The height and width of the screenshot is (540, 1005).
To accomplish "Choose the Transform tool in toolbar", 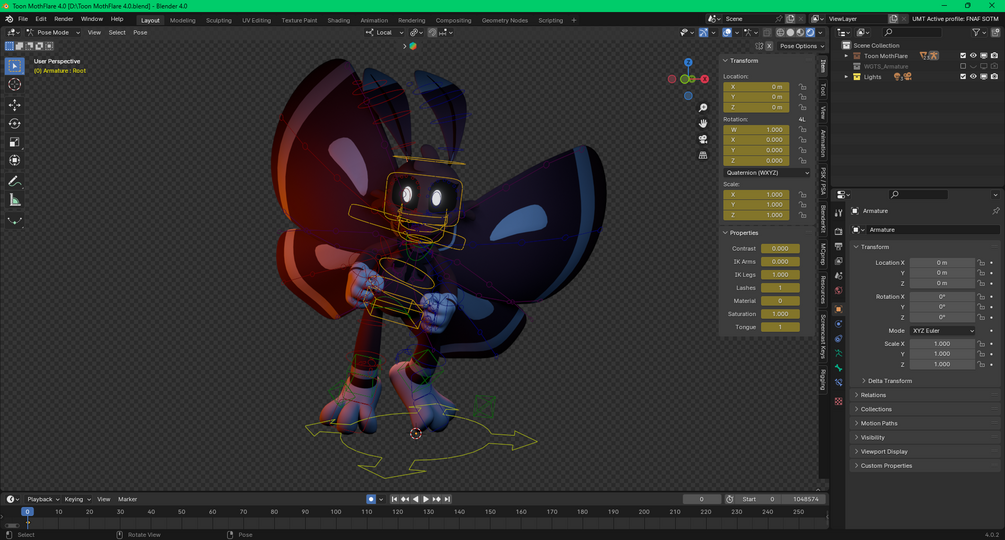I will pos(15,160).
